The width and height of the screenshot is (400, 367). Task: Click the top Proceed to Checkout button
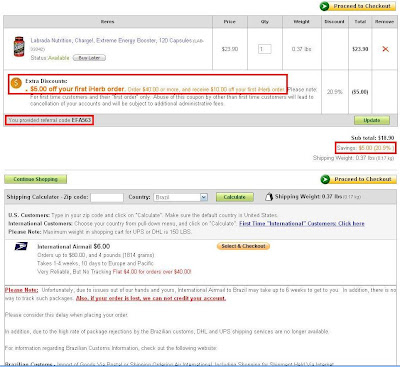click(358, 6)
